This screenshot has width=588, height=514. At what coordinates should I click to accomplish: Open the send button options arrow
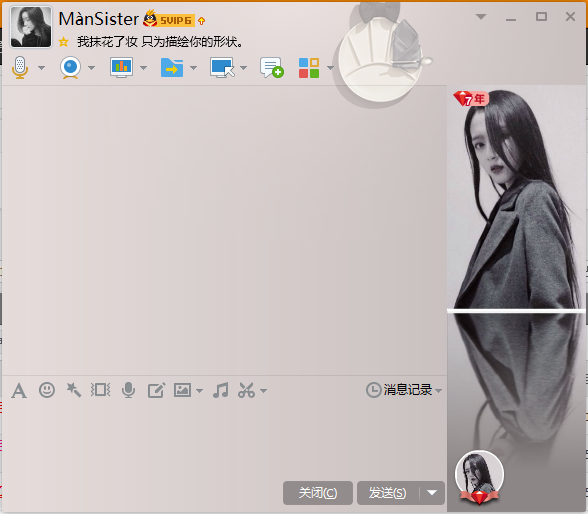pos(432,493)
